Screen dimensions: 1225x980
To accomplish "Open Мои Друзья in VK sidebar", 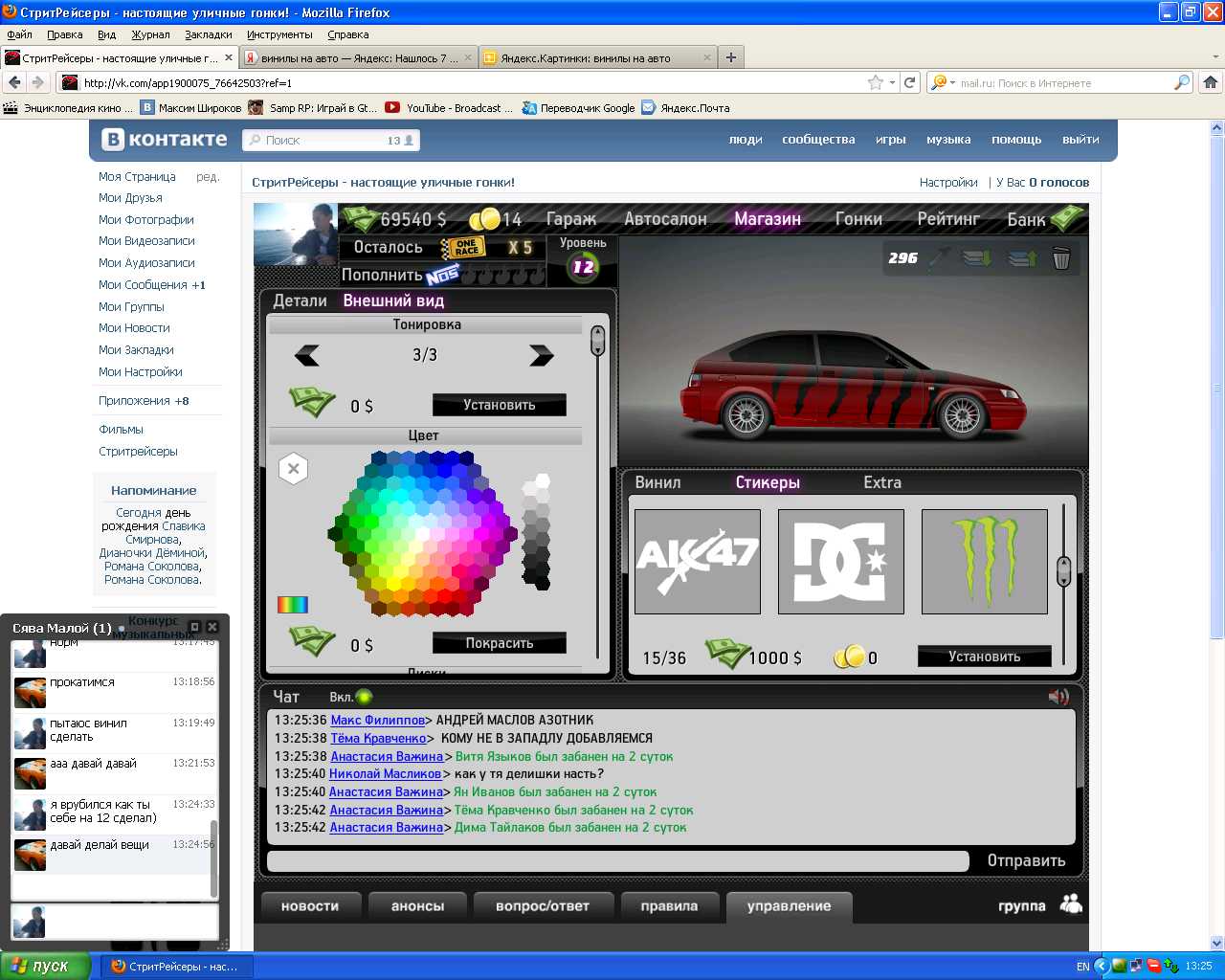I will [130, 198].
